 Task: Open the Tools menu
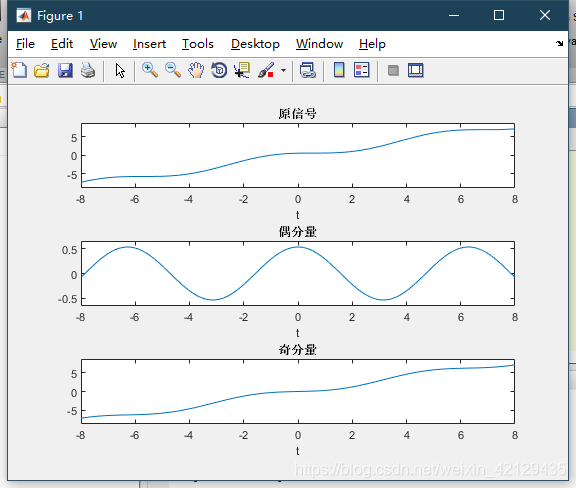pyautogui.click(x=198, y=44)
